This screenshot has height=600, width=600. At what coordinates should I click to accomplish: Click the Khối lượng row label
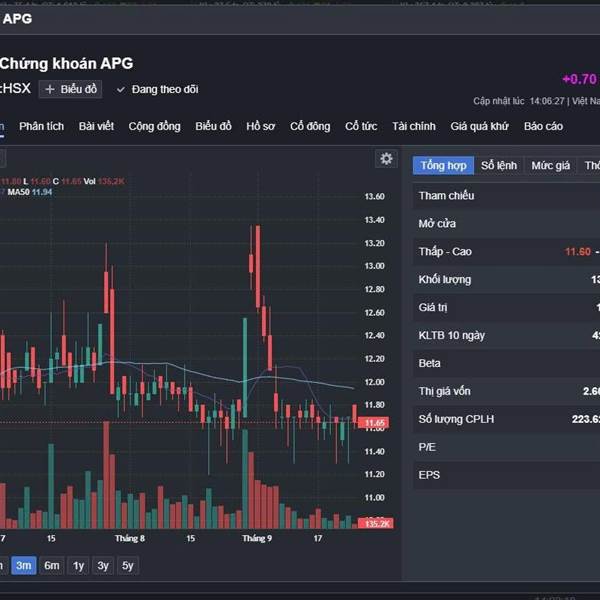click(445, 279)
